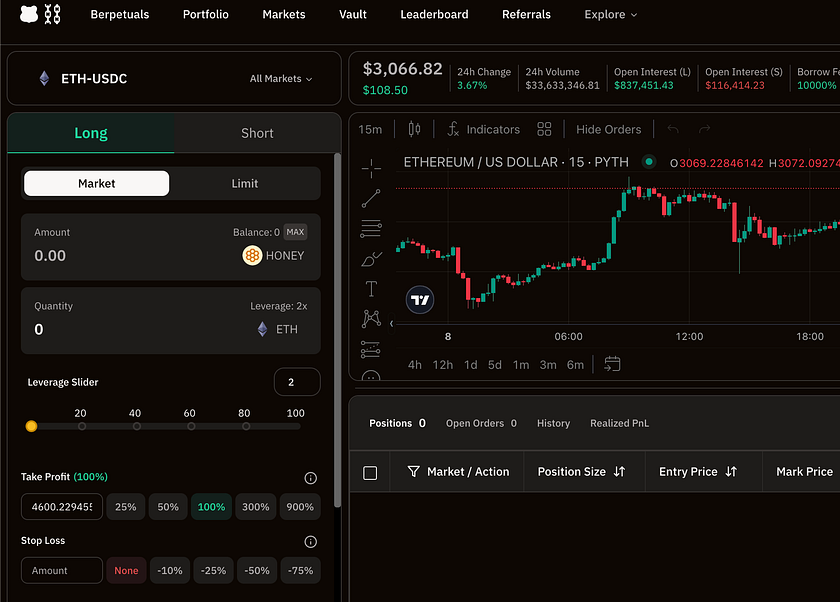
Task: Switch order type to Limit
Action: [245, 183]
